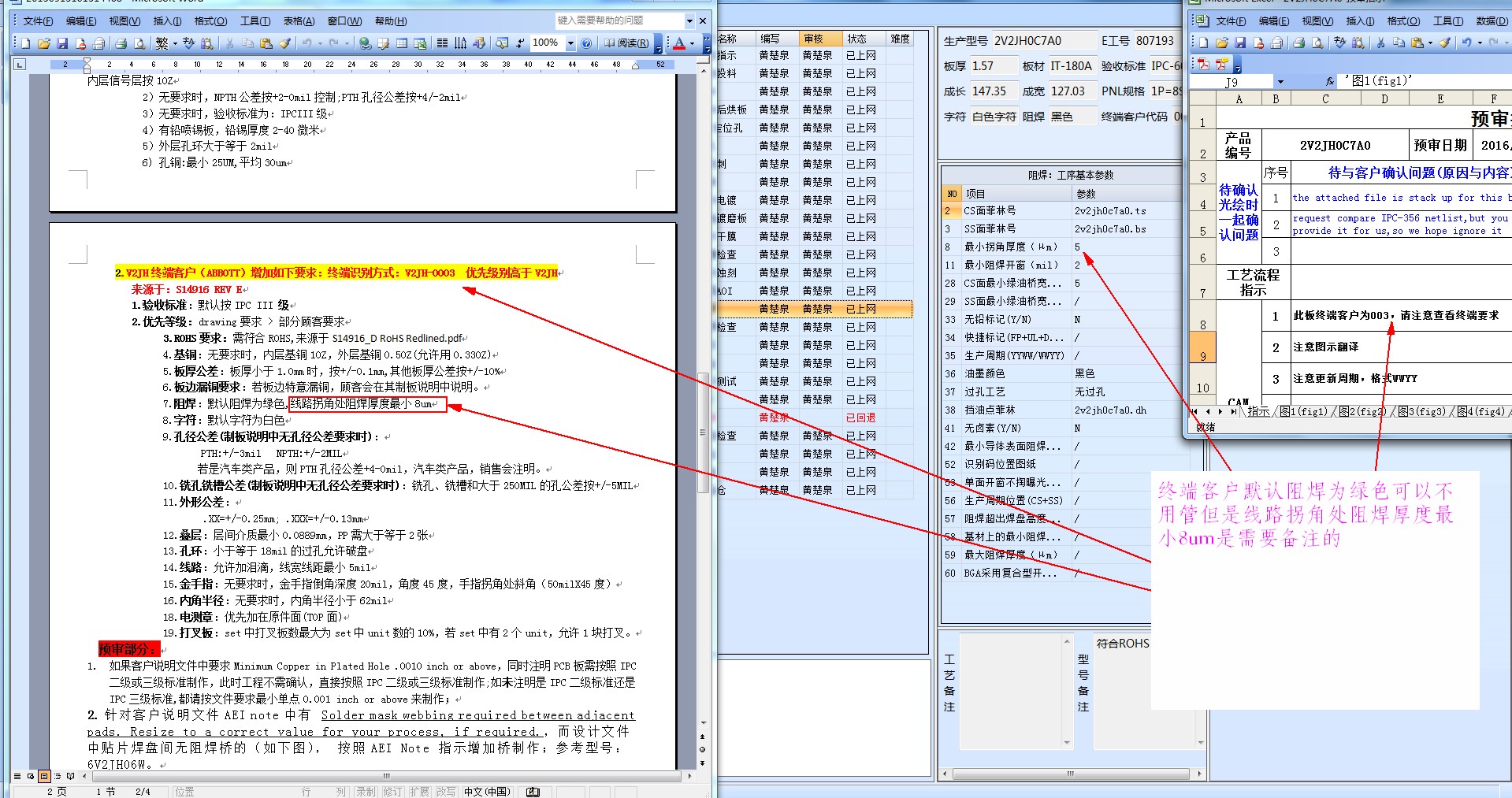Open the 表格(A) menu in Word
The image size is (1512, 798).
pyautogui.click(x=299, y=21)
